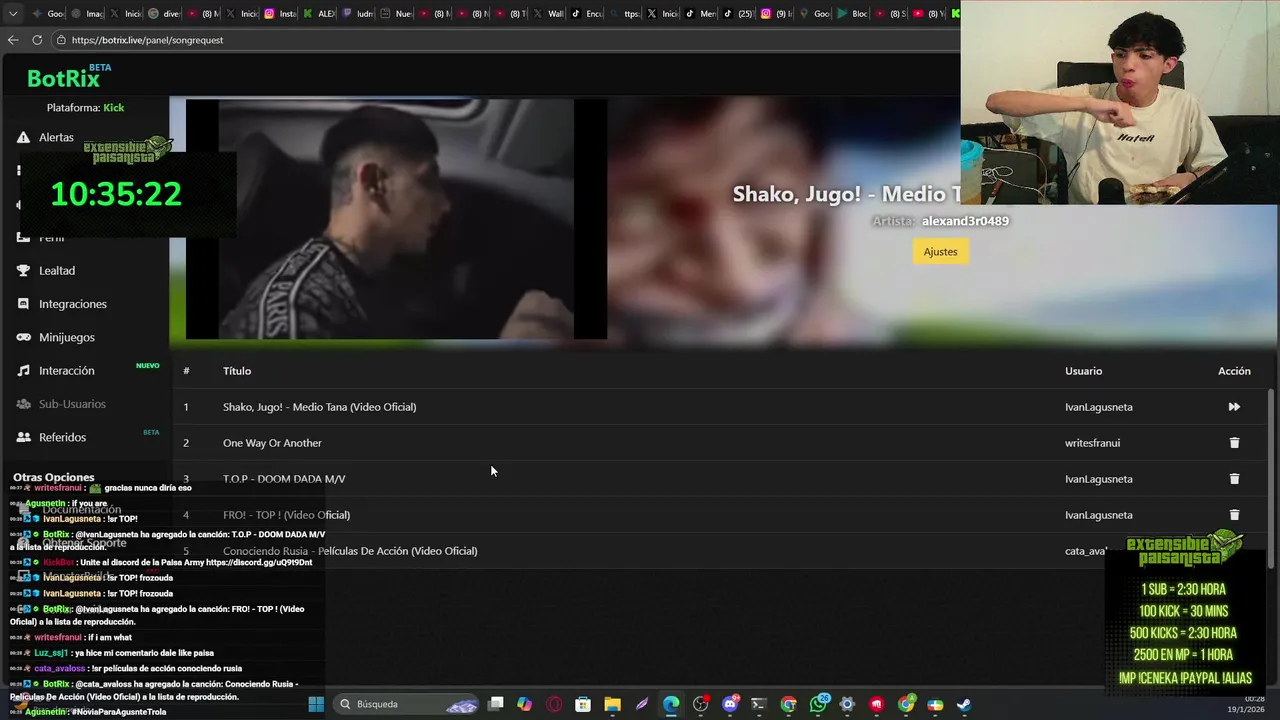
Task: Click the playing song video thumbnail
Action: point(396,219)
